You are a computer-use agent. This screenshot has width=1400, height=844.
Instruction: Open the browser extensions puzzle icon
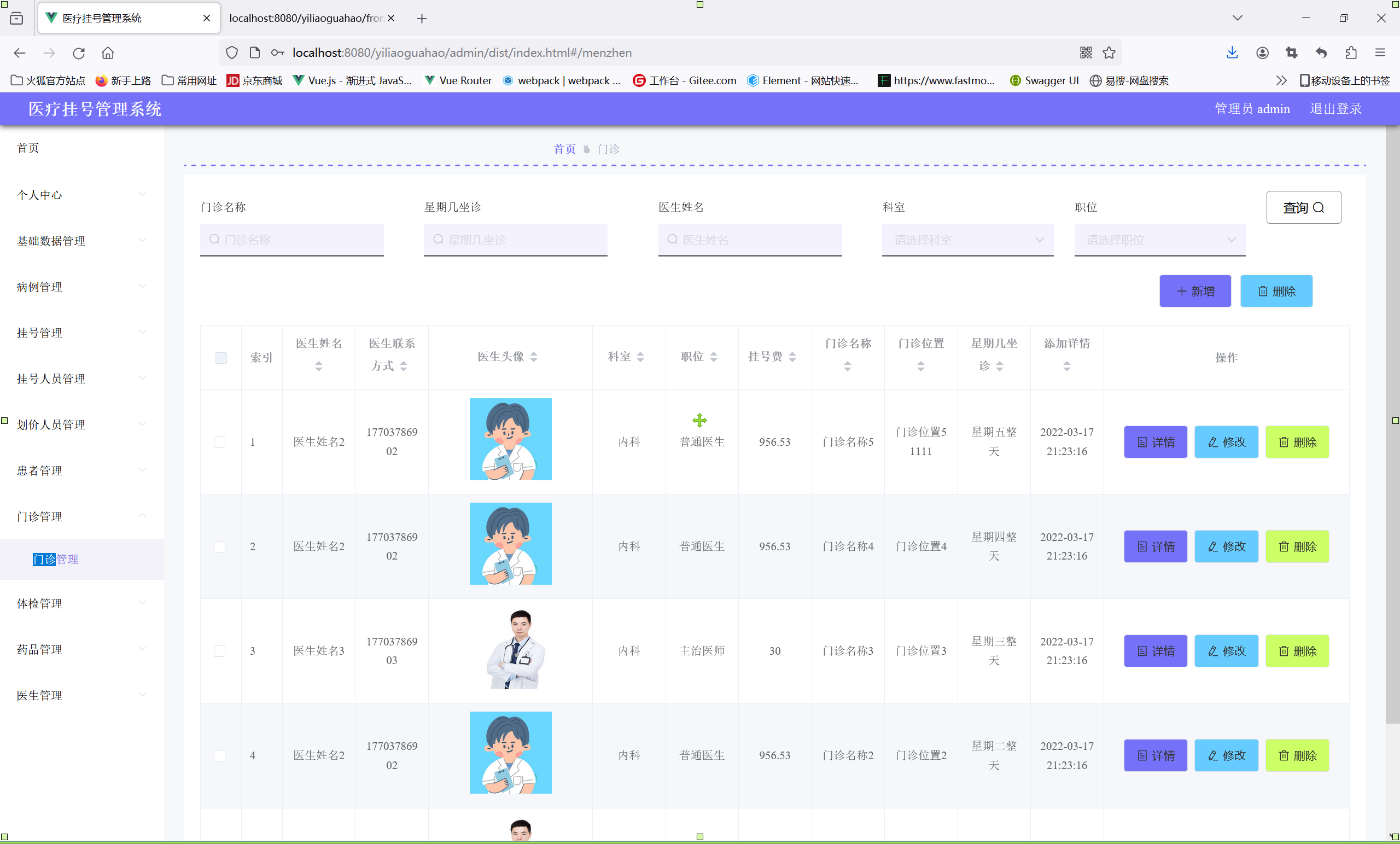1351,53
